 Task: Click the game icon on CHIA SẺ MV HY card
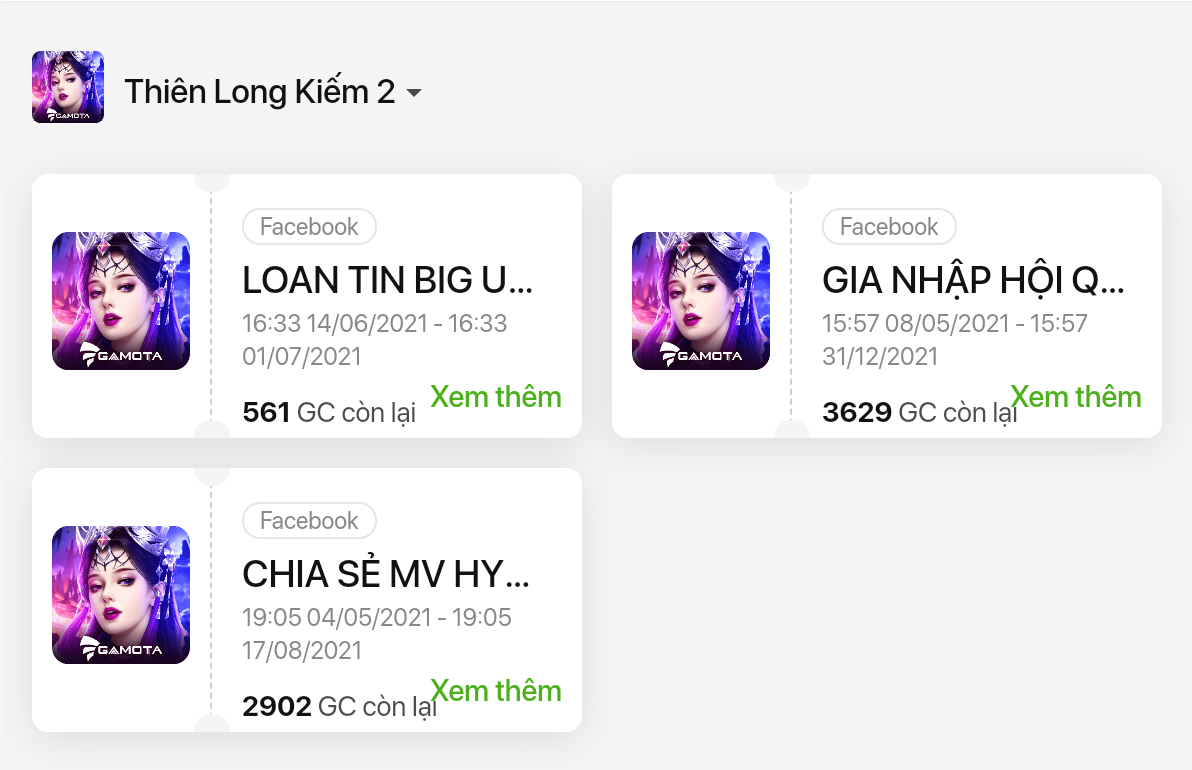(121, 595)
